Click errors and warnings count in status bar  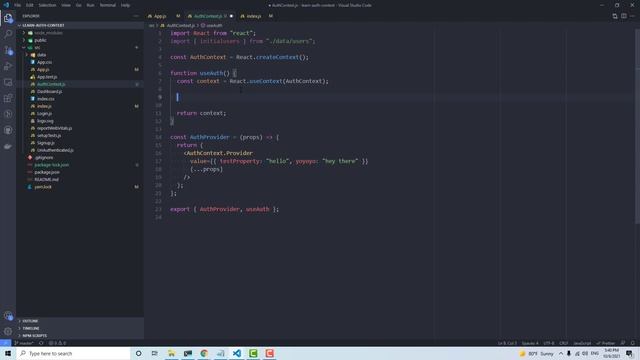57,343
